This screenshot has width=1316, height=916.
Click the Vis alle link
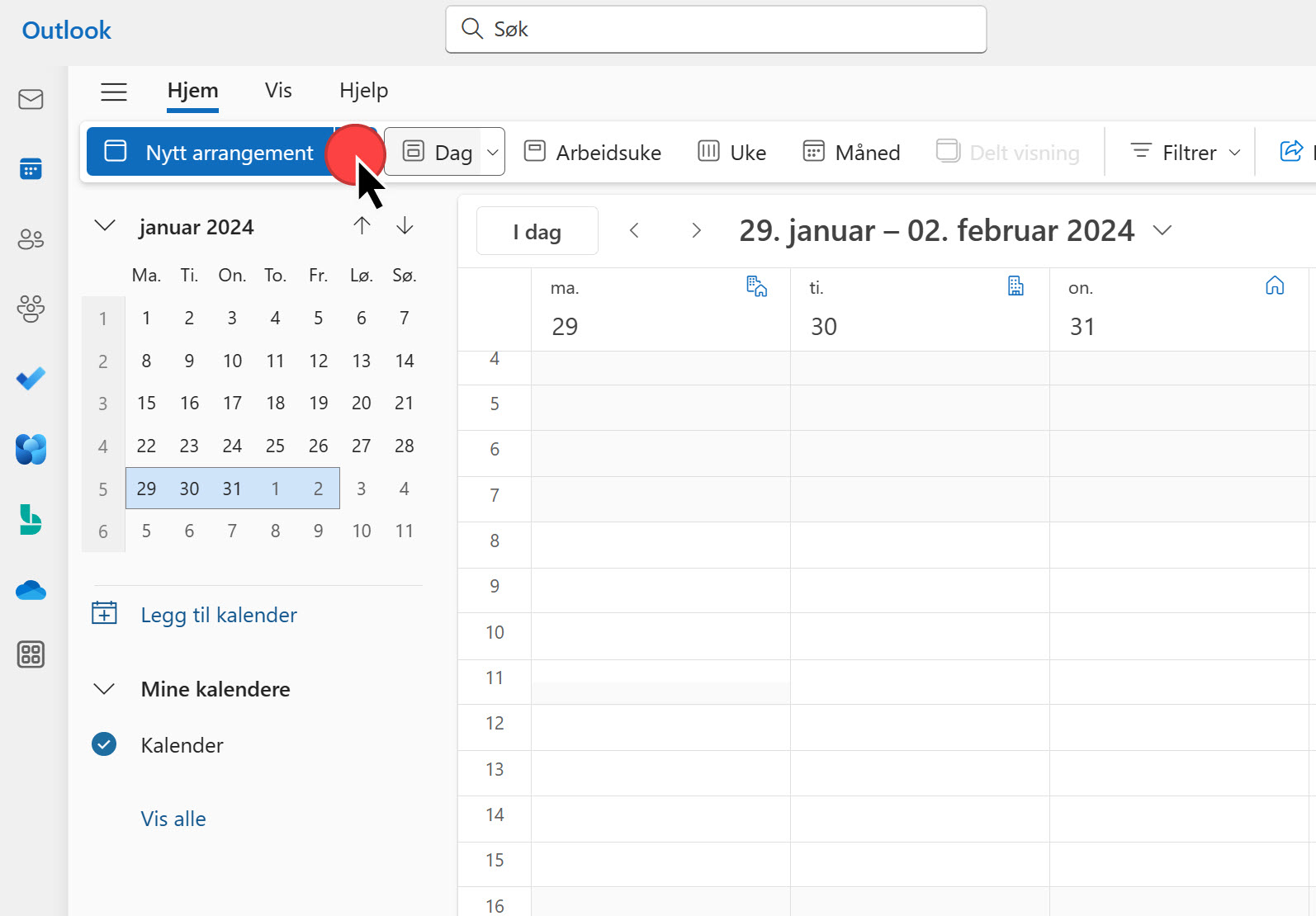(173, 819)
